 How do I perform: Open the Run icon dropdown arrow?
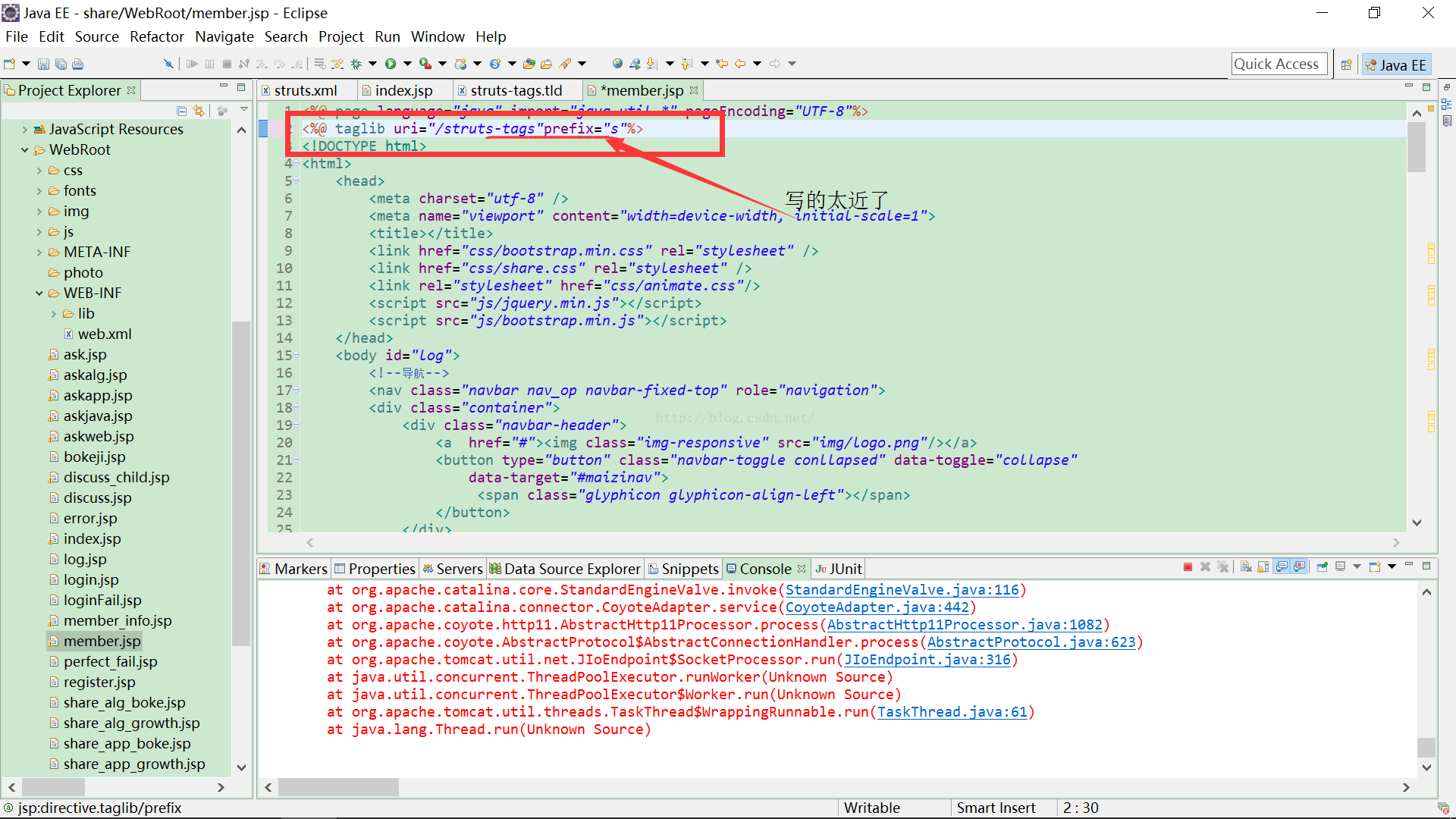407,64
